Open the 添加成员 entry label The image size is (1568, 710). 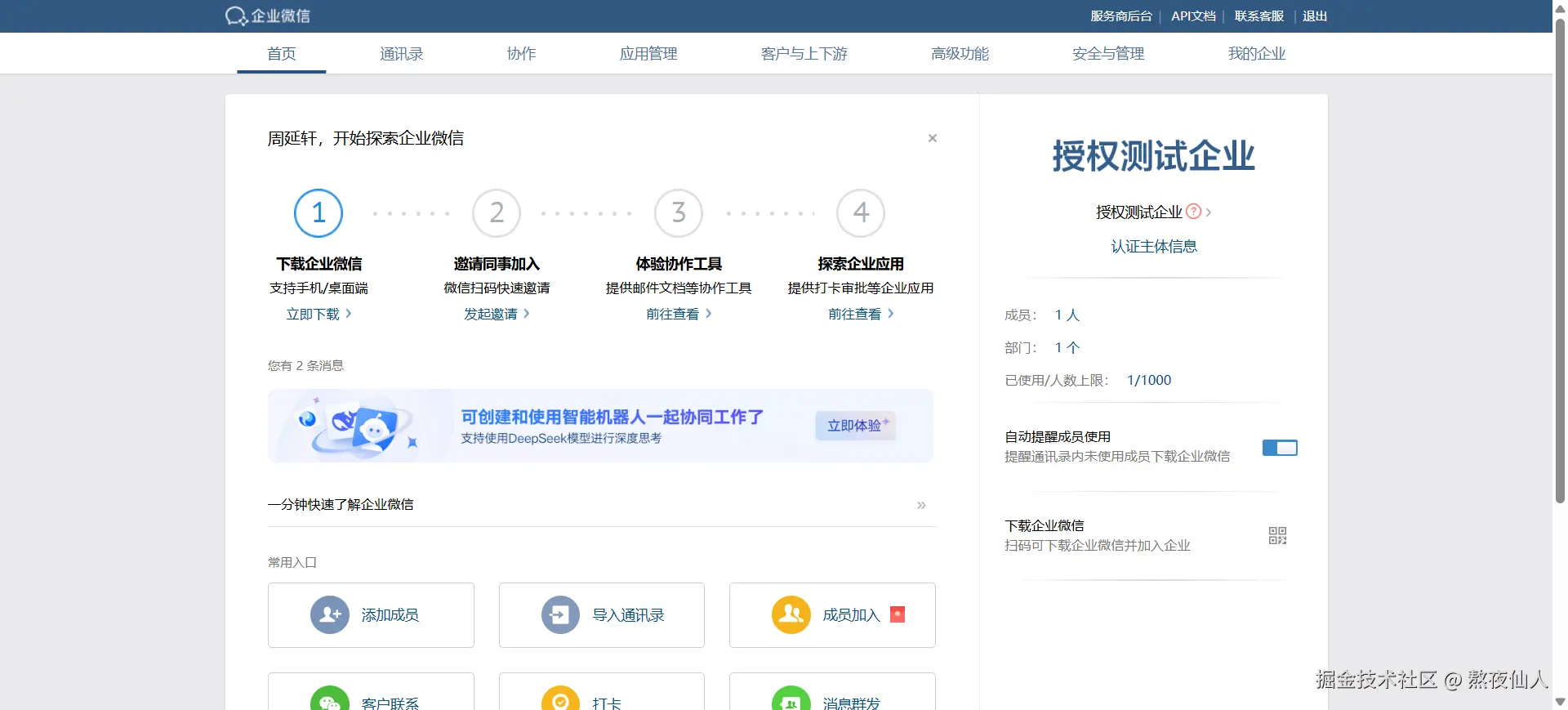(x=390, y=615)
